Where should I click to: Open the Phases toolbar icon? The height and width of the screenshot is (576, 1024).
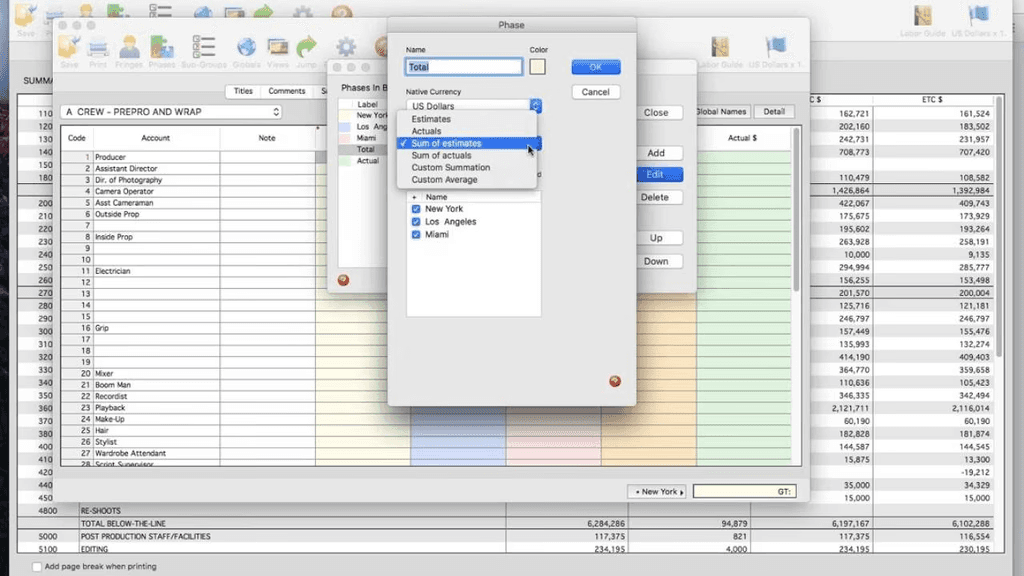pyautogui.click(x=161, y=51)
